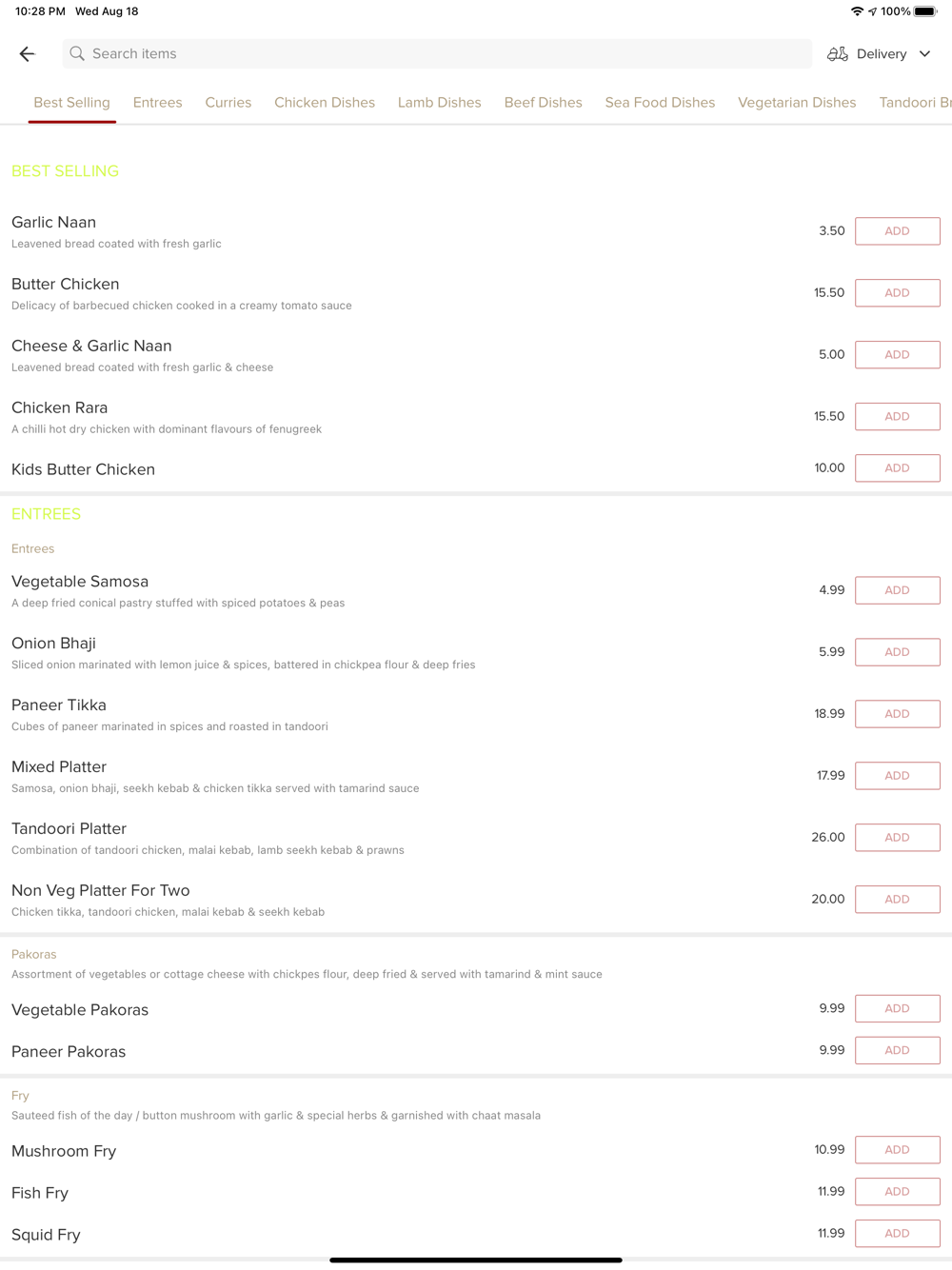Click the search magnifier icon
Image resolution: width=952 pixels, height=1270 pixels.
click(x=77, y=54)
